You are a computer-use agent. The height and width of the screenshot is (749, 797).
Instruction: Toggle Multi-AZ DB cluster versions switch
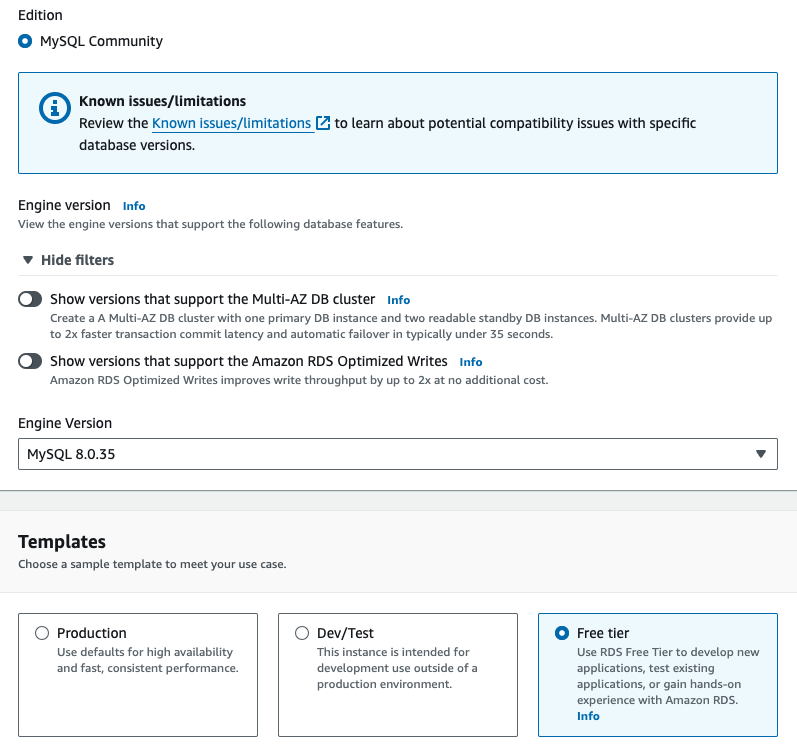[x=30, y=299]
